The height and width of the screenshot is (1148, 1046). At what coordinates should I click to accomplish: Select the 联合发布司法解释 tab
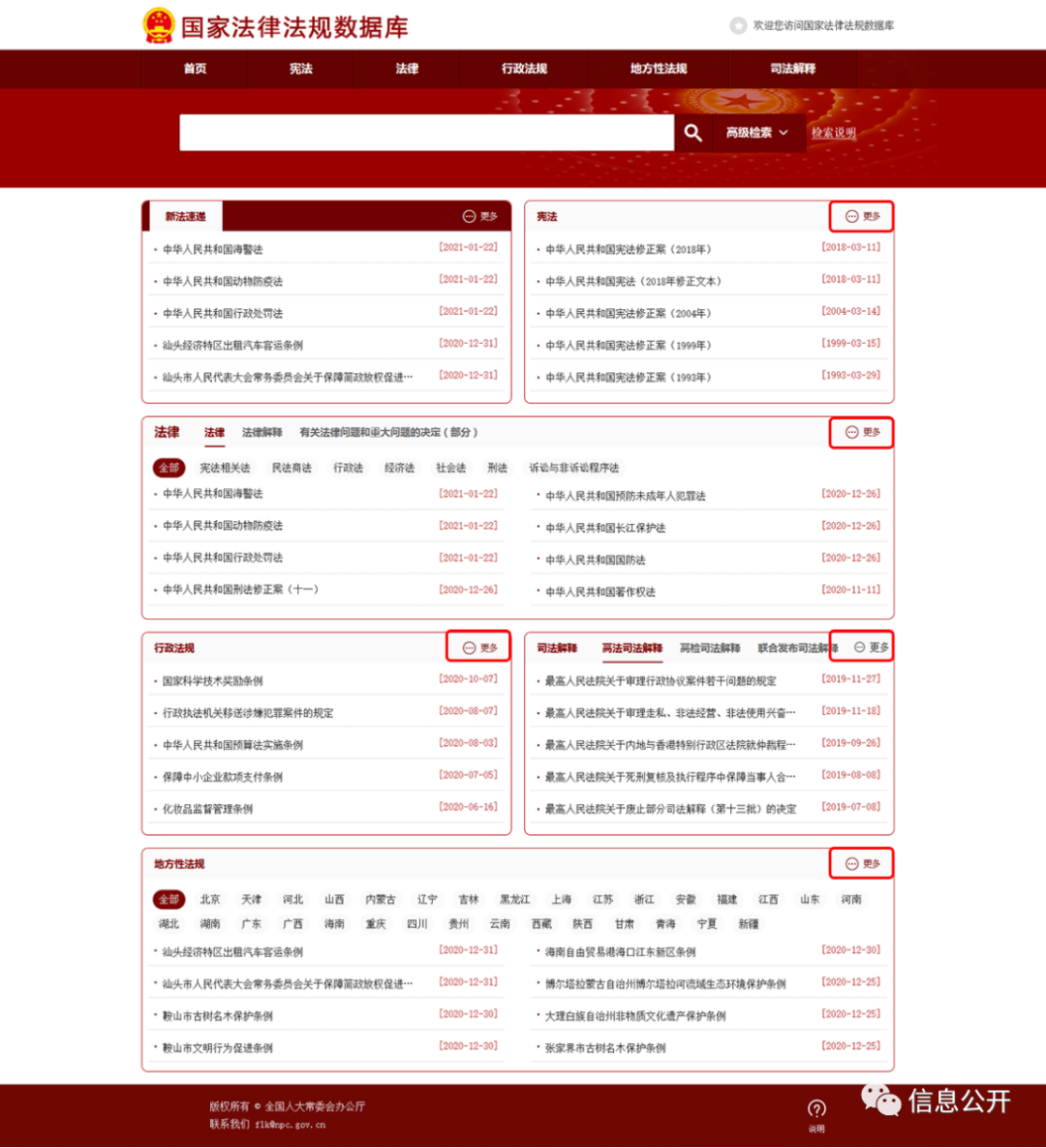tap(797, 648)
